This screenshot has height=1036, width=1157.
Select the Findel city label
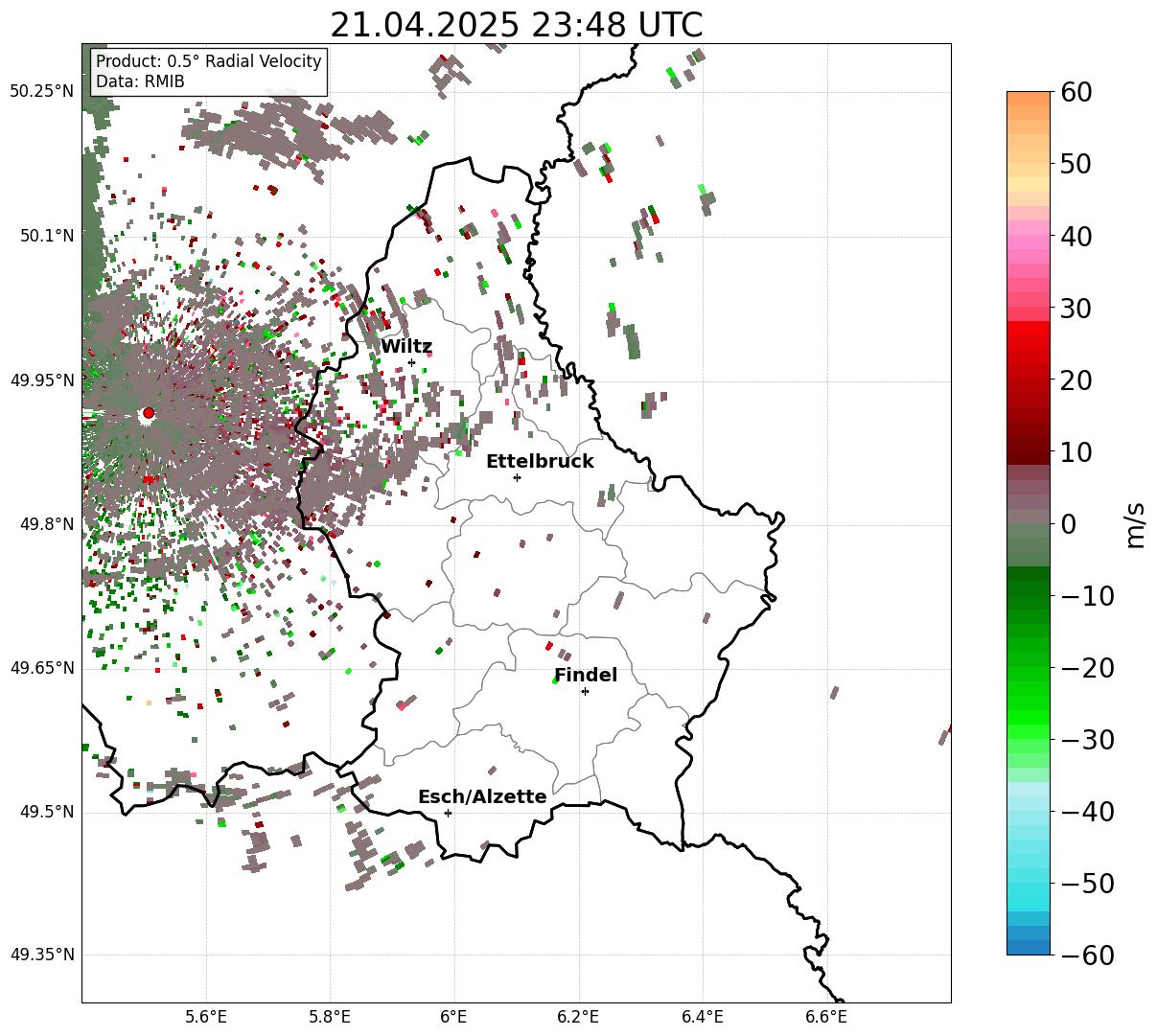point(586,676)
